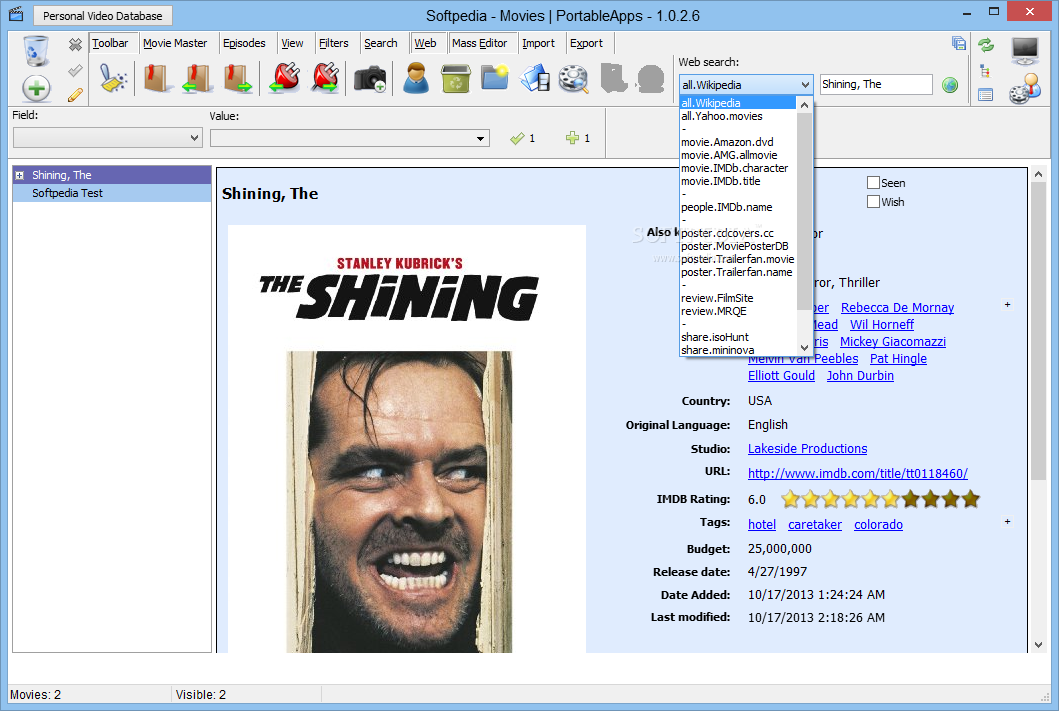
Task: Click the green plus add-filter icon
Action: 572,138
